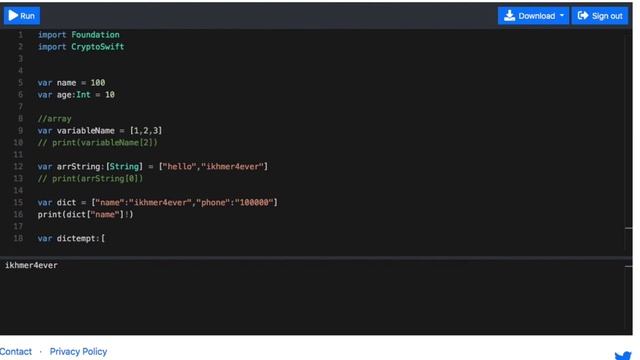Click line 'print(dict["name"]!)'
This screenshot has height=360, width=640.
85,214
